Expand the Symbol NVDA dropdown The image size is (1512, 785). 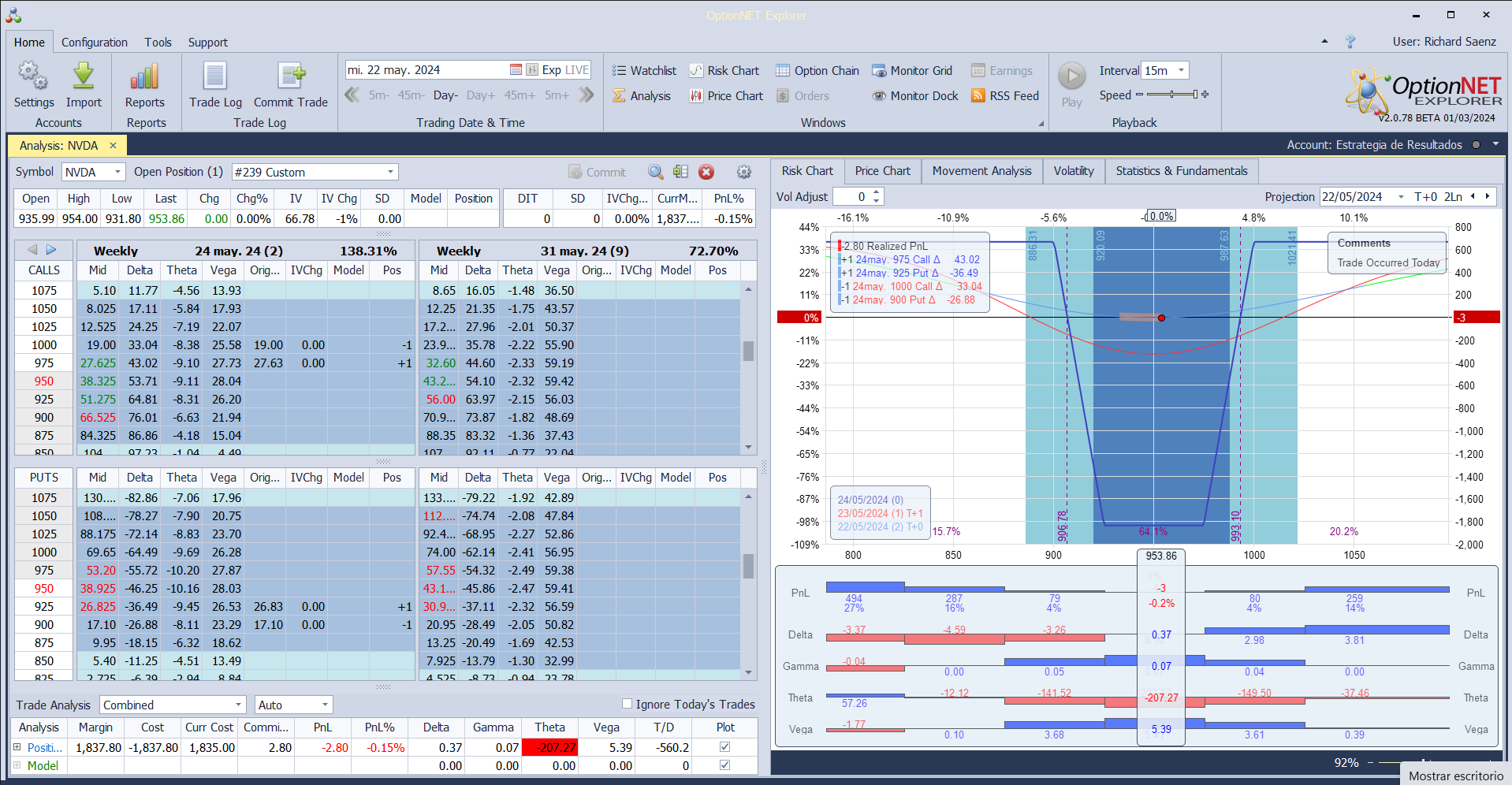point(117,172)
